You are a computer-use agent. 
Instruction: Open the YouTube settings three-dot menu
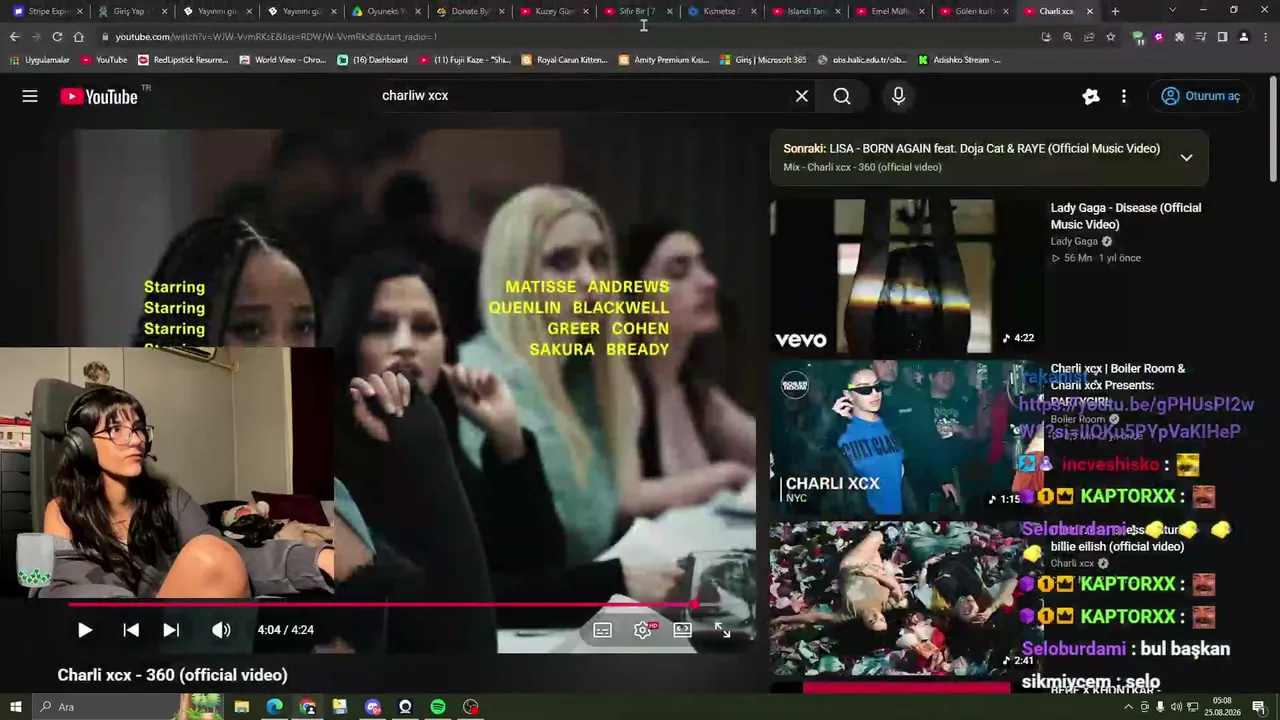click(x=1124, y=96)
